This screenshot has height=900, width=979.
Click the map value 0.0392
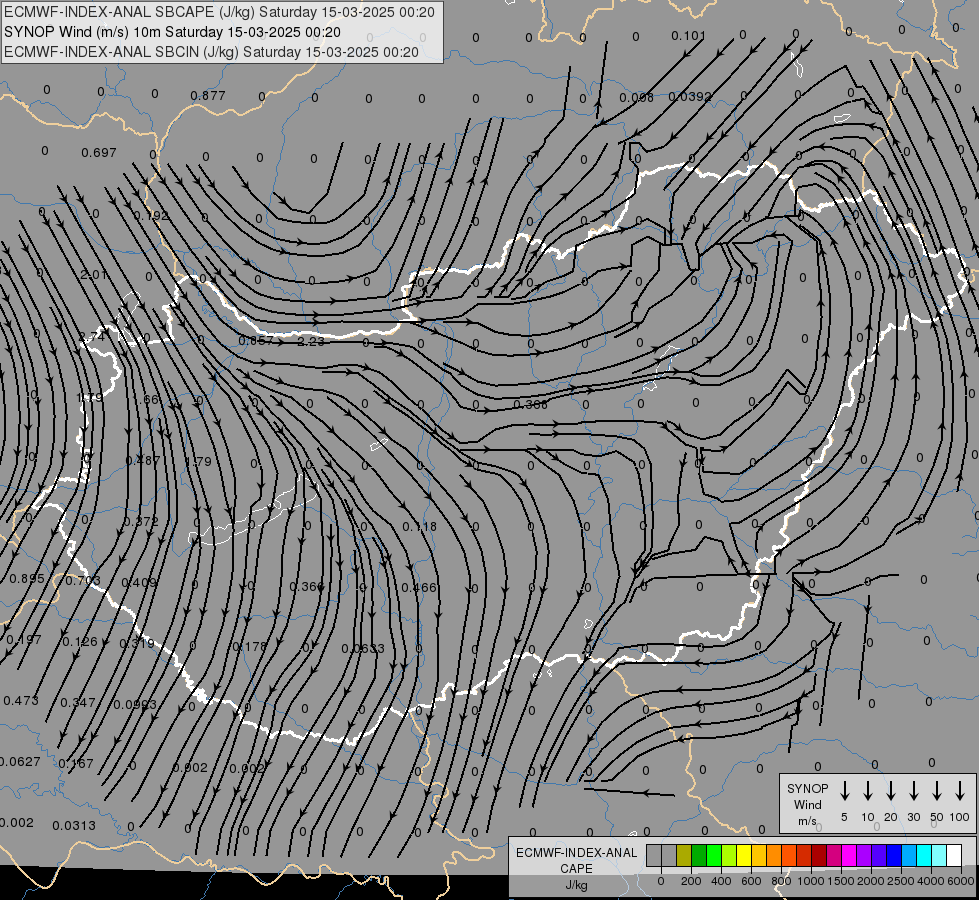(x=690, y=96)
